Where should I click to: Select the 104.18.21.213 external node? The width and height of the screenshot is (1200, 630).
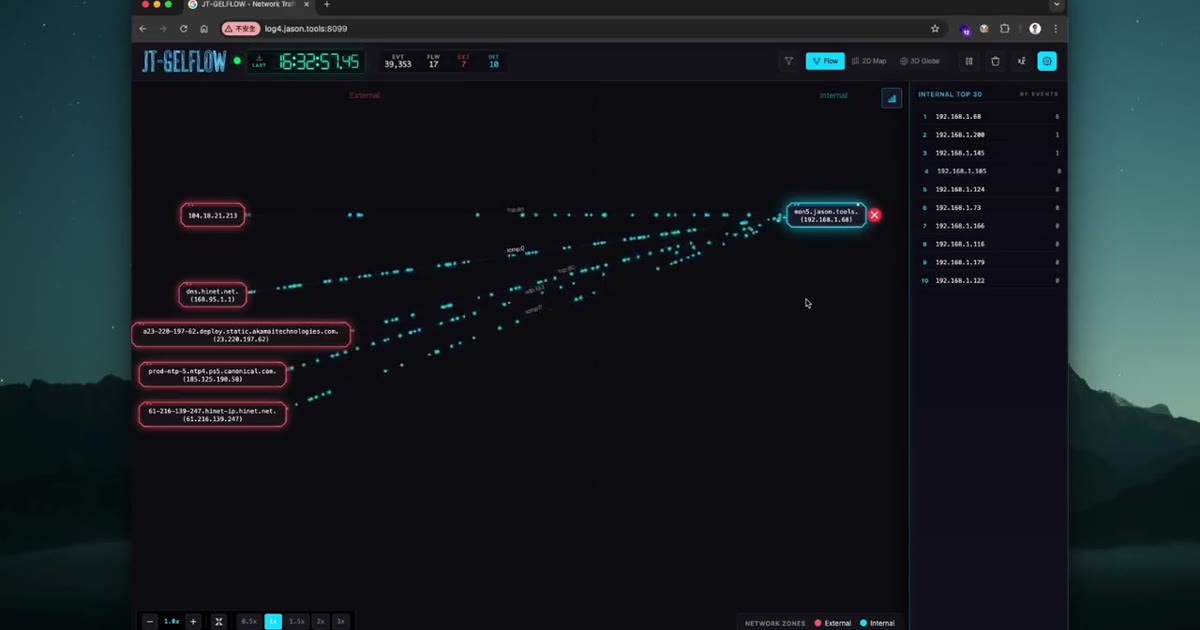(213, 215)
